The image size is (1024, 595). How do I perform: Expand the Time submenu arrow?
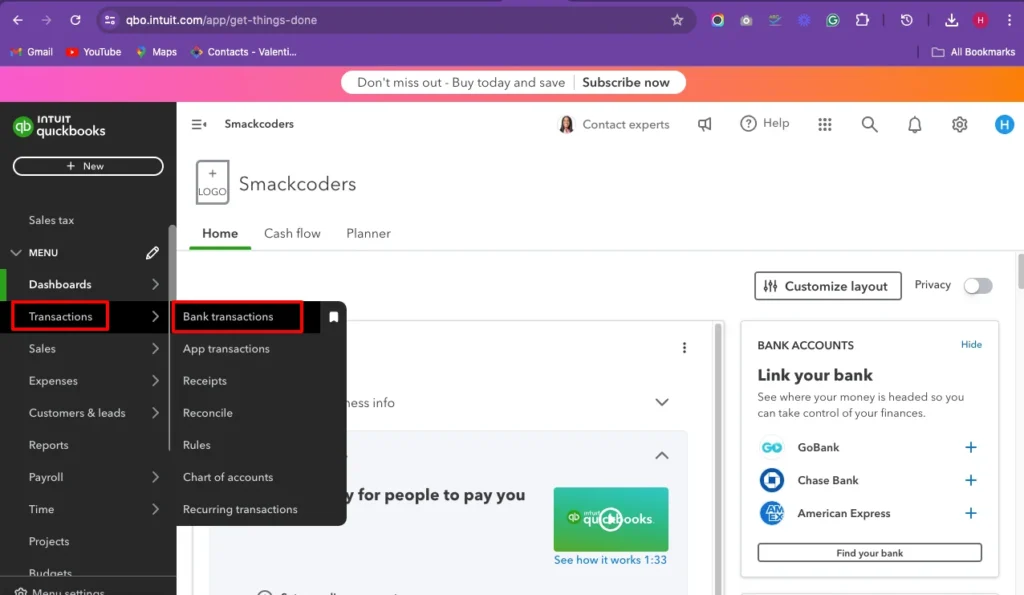coord(155,509)
